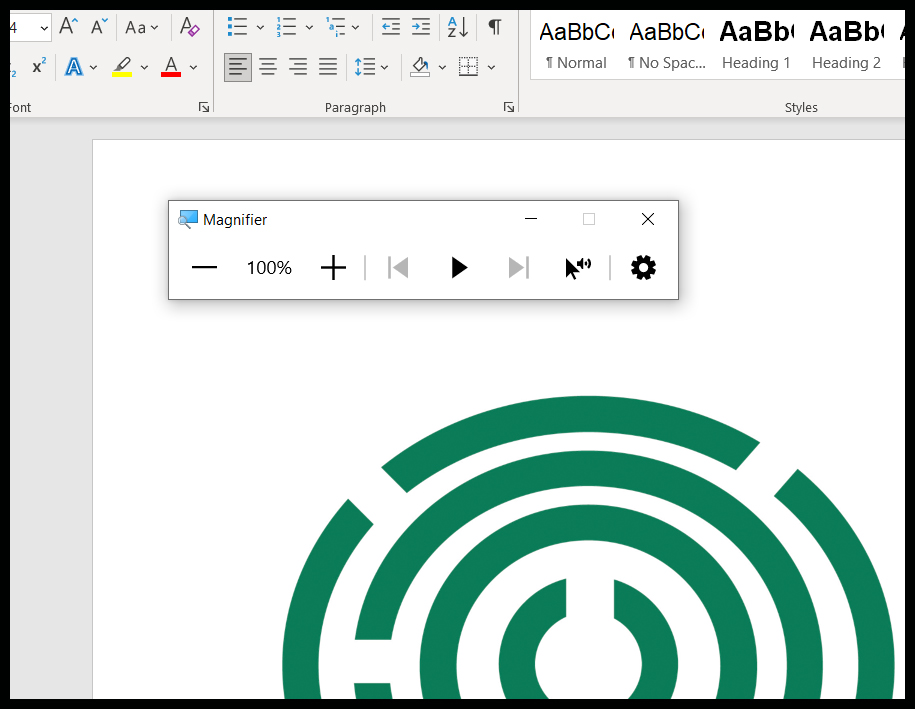
Task: Click the font size input box
Action: (x=29, y=27)
